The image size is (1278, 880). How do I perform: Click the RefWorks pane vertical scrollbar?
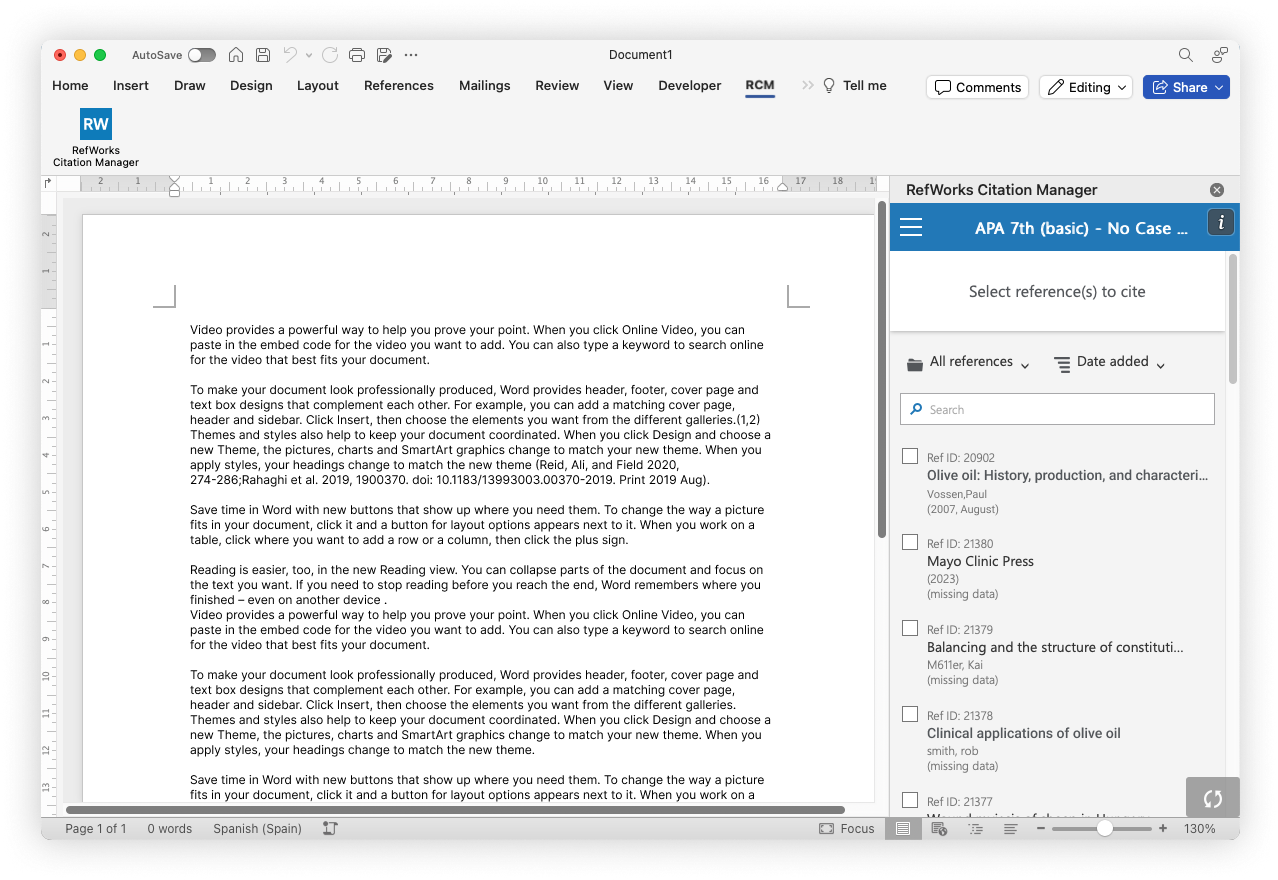point(1233,320)
